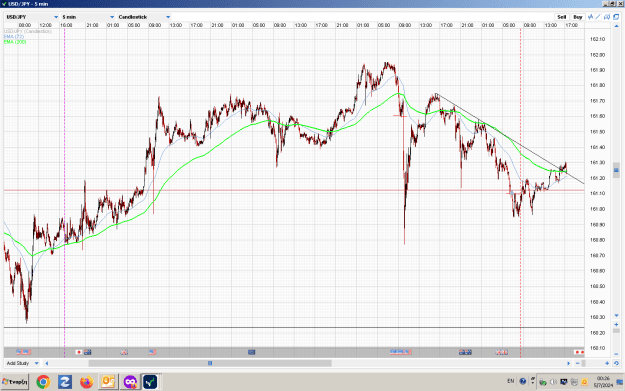Click the blue help question-mark tray icon

(523, 381)
